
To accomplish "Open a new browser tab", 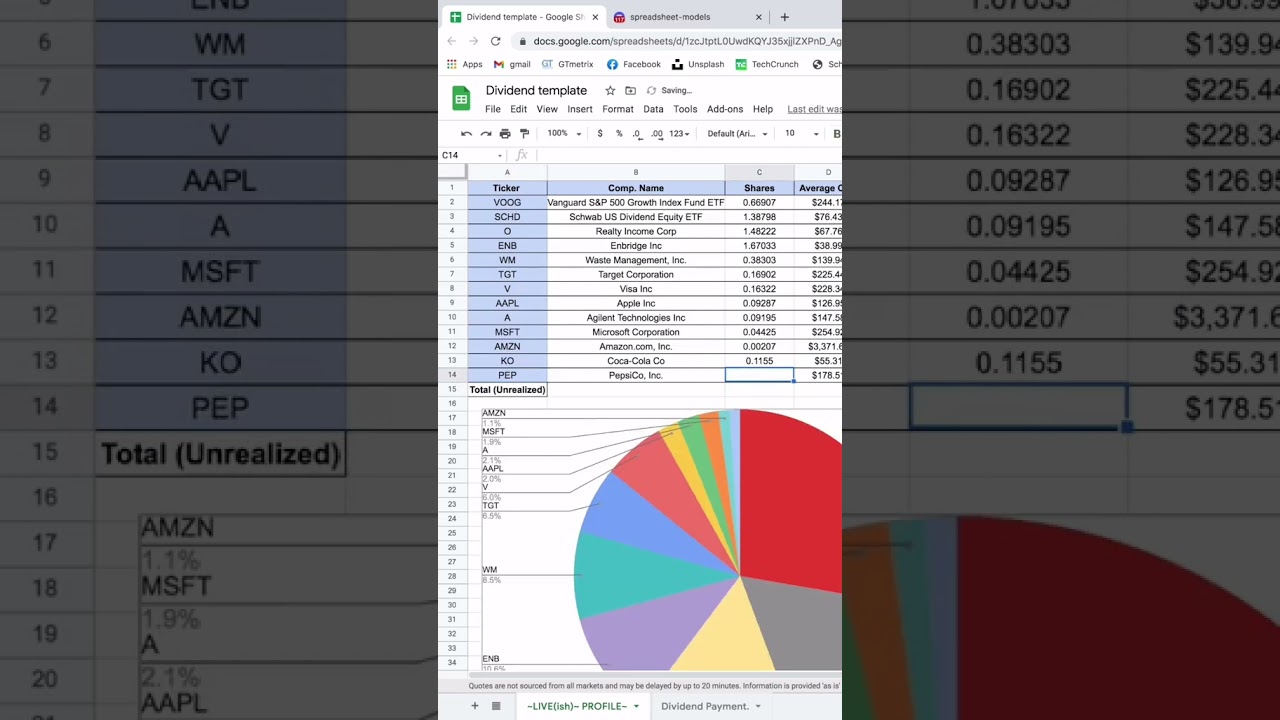I will point(784,17).
